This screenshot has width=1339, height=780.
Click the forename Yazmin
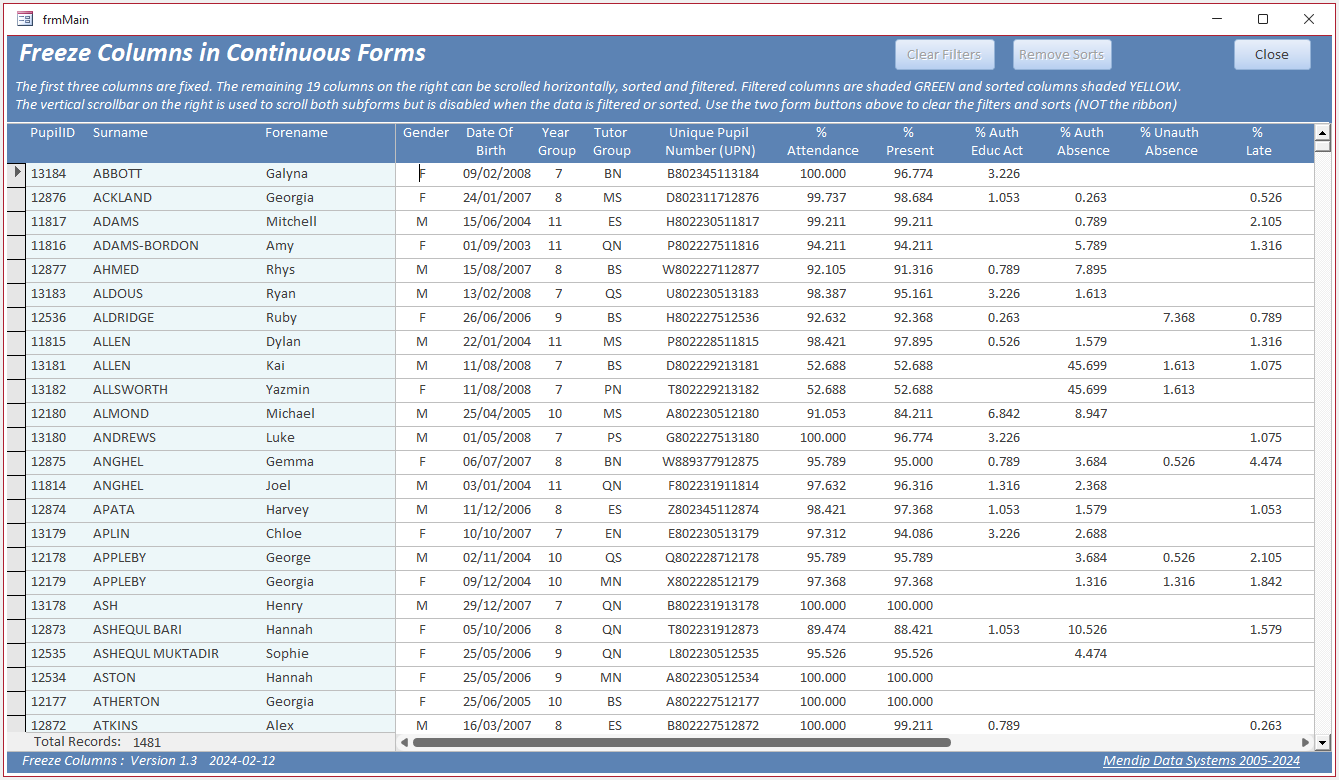288,390
